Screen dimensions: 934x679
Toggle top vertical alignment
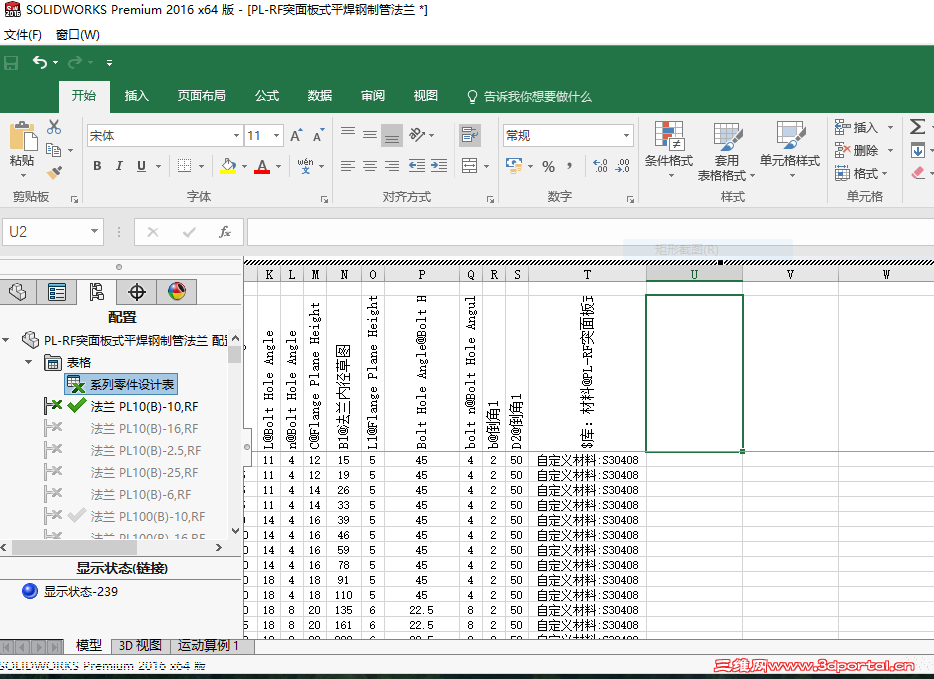[348, 133]
